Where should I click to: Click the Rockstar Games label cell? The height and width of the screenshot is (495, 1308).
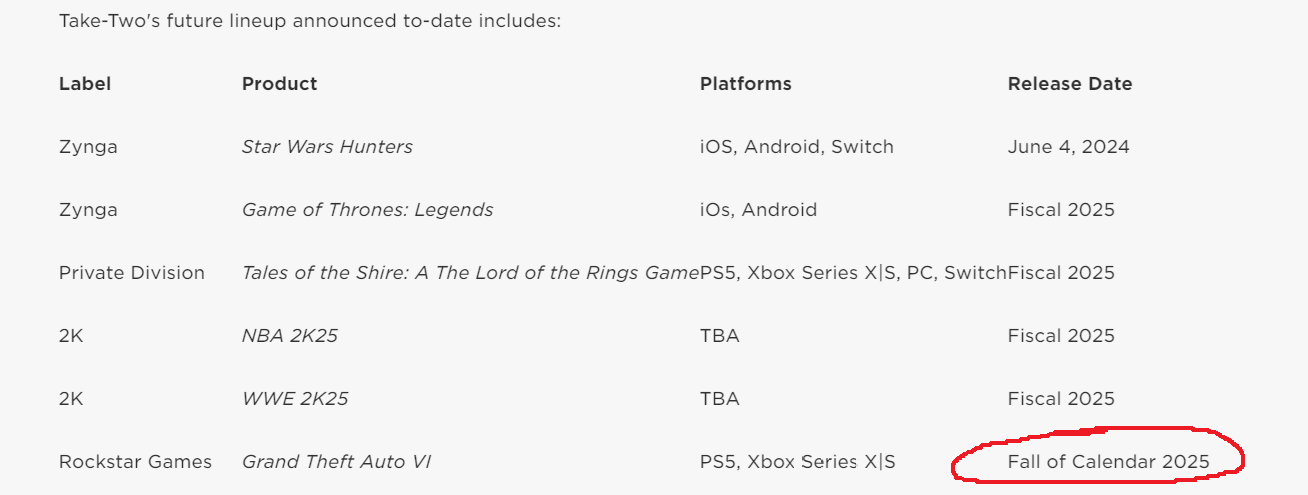[x=135, y=462]
